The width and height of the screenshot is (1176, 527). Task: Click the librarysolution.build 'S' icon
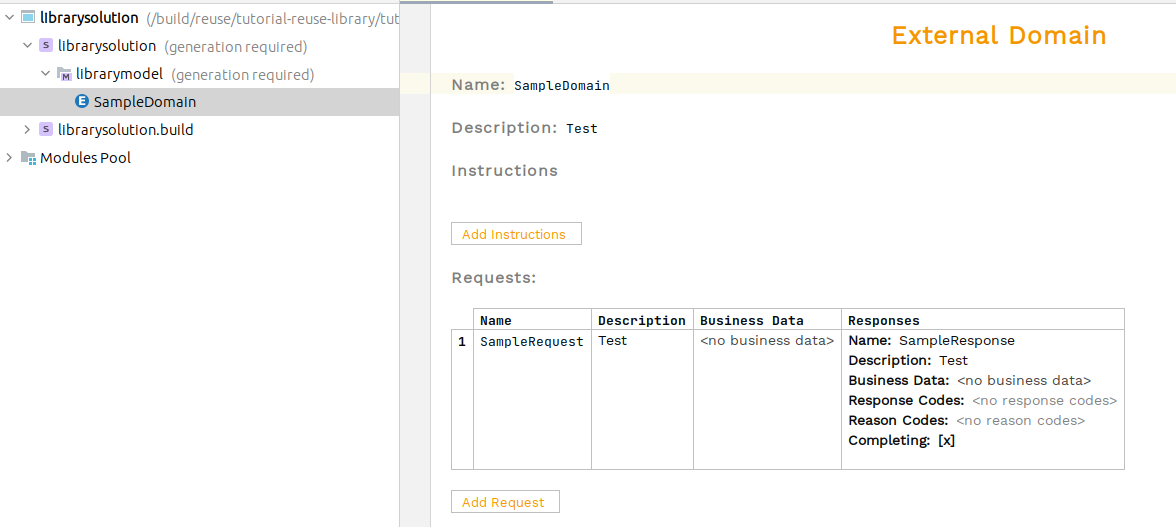(46, 130)
